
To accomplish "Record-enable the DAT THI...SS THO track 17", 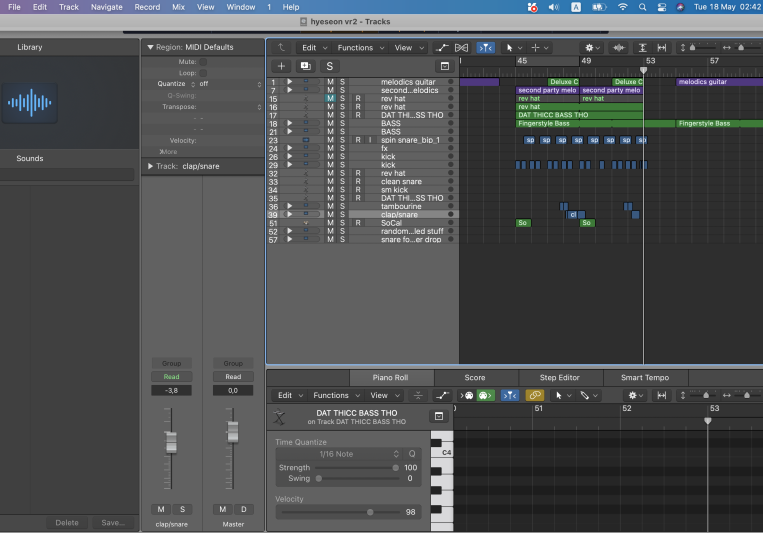I will 358,115.
